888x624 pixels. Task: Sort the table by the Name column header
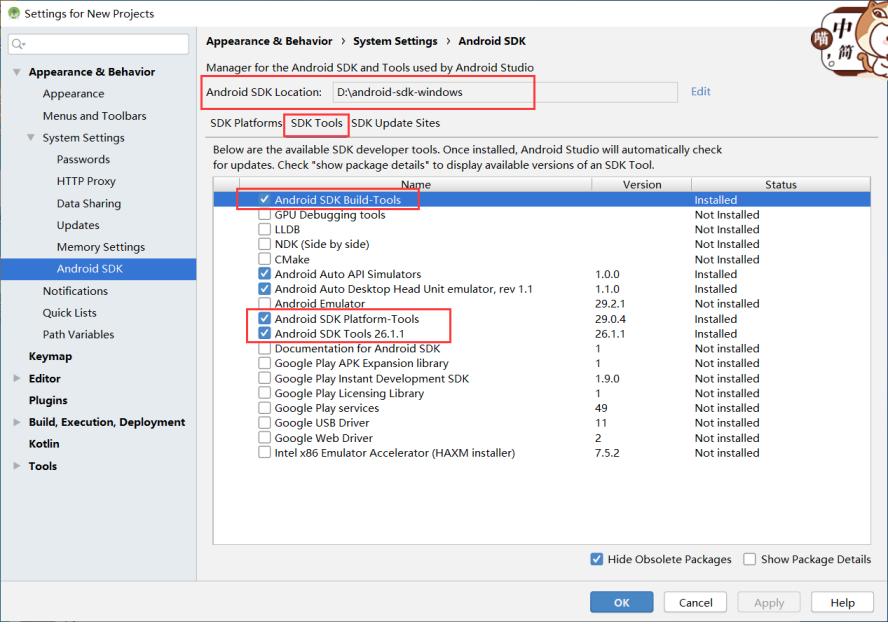(x=416, y=185)
